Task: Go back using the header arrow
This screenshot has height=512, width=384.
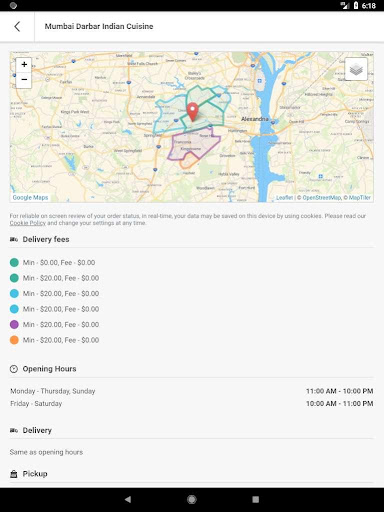Action: pyautogui.click(x=17, y=27)
